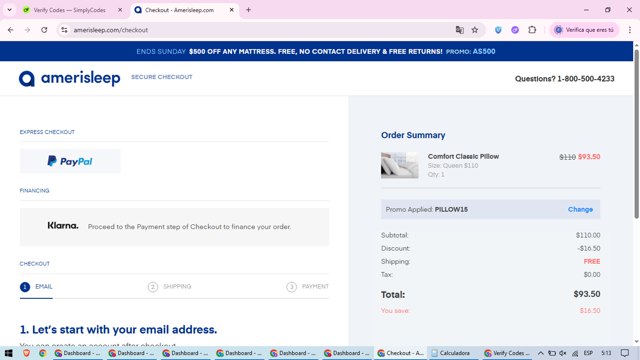This screenshot has height=360, width=640.
Task: Switch to the Verify Codes — SimplyCodes tab
Action: coord(69,10)
